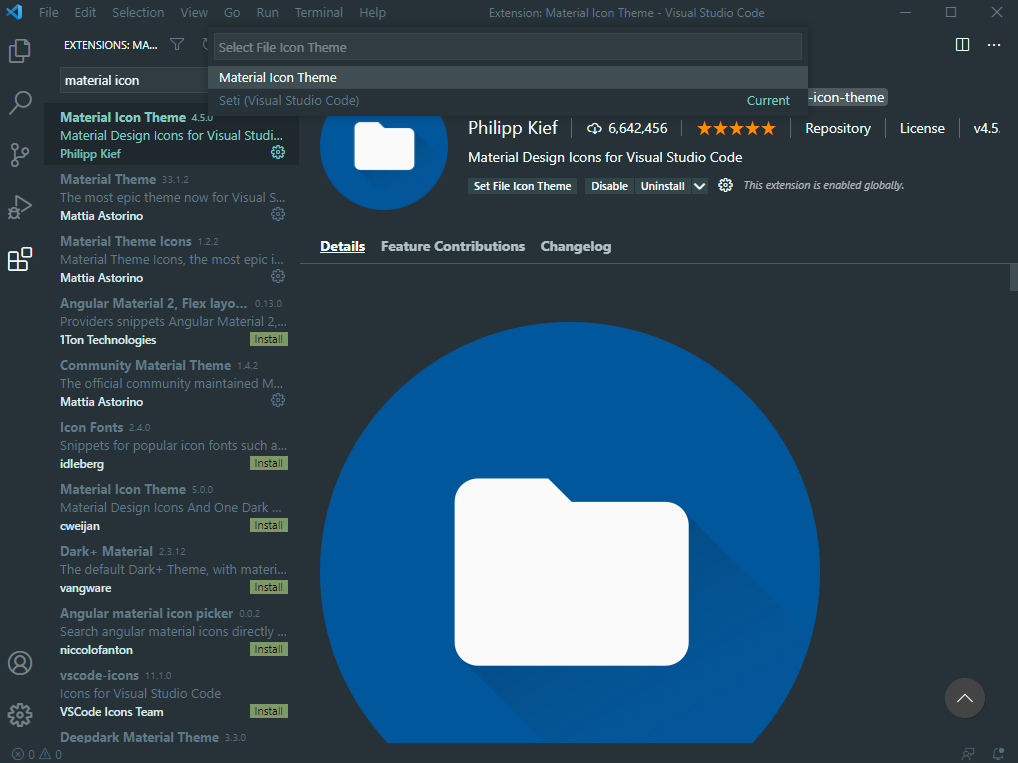Click the gear icon beside Uninstall button
This screenshot has width=1018, height=763.
[725, 186]
